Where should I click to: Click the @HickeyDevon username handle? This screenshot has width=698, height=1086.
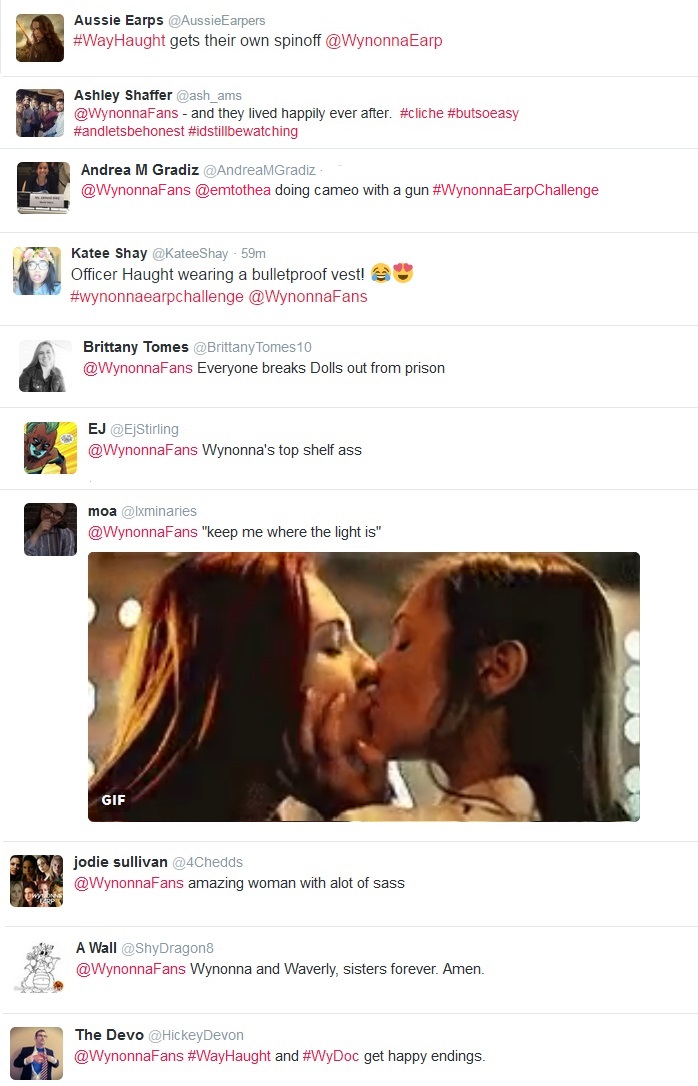196,1035
